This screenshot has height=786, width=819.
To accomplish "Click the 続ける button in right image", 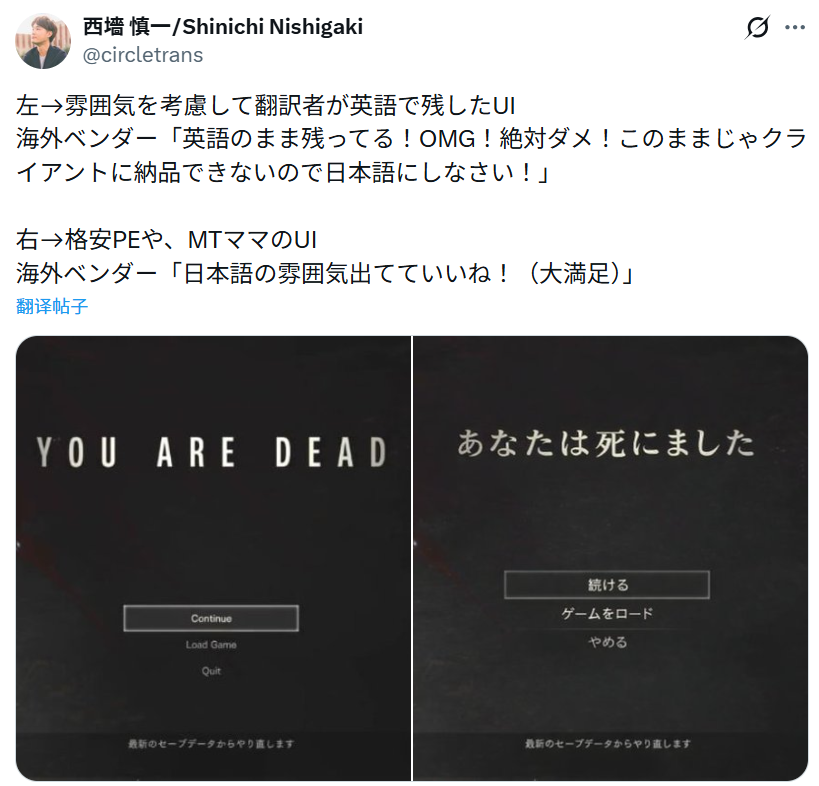I will 607,585.
